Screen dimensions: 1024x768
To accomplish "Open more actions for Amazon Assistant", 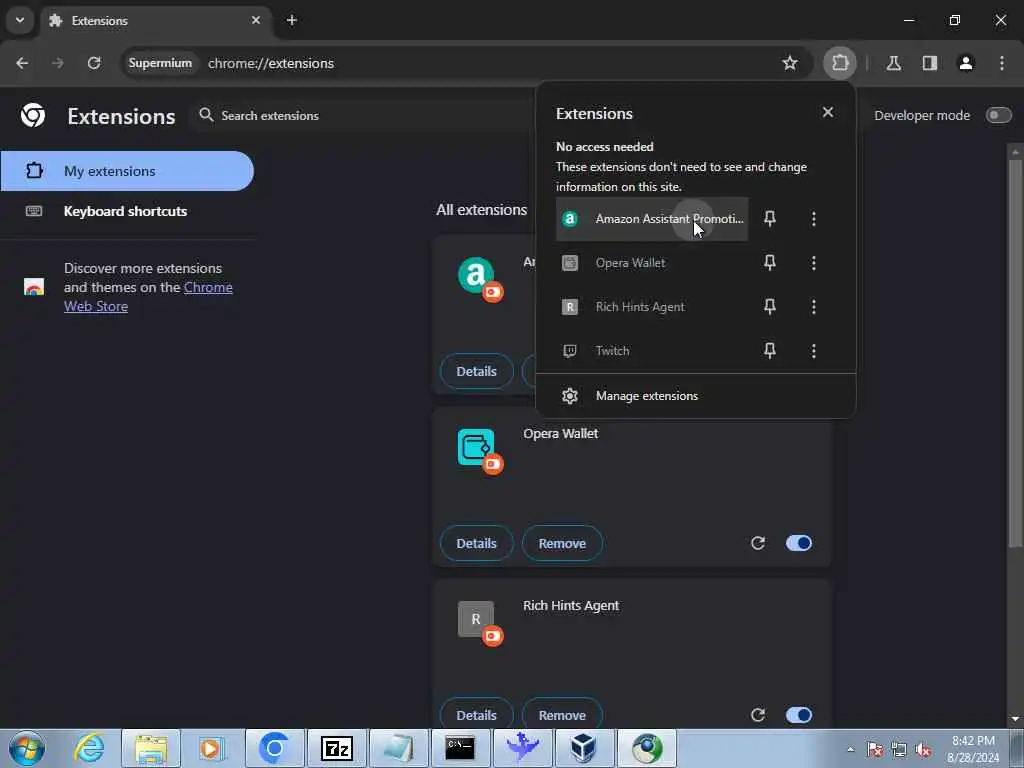I will pos(814,219).
